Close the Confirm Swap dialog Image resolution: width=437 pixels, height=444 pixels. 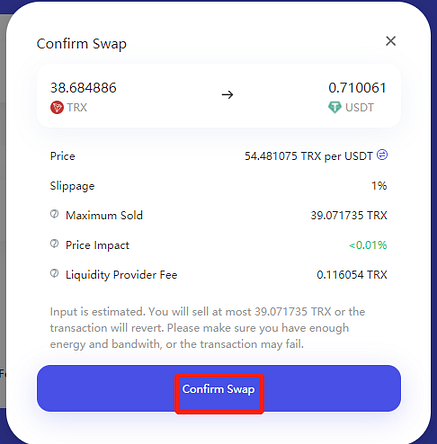[x=391, y=41]
